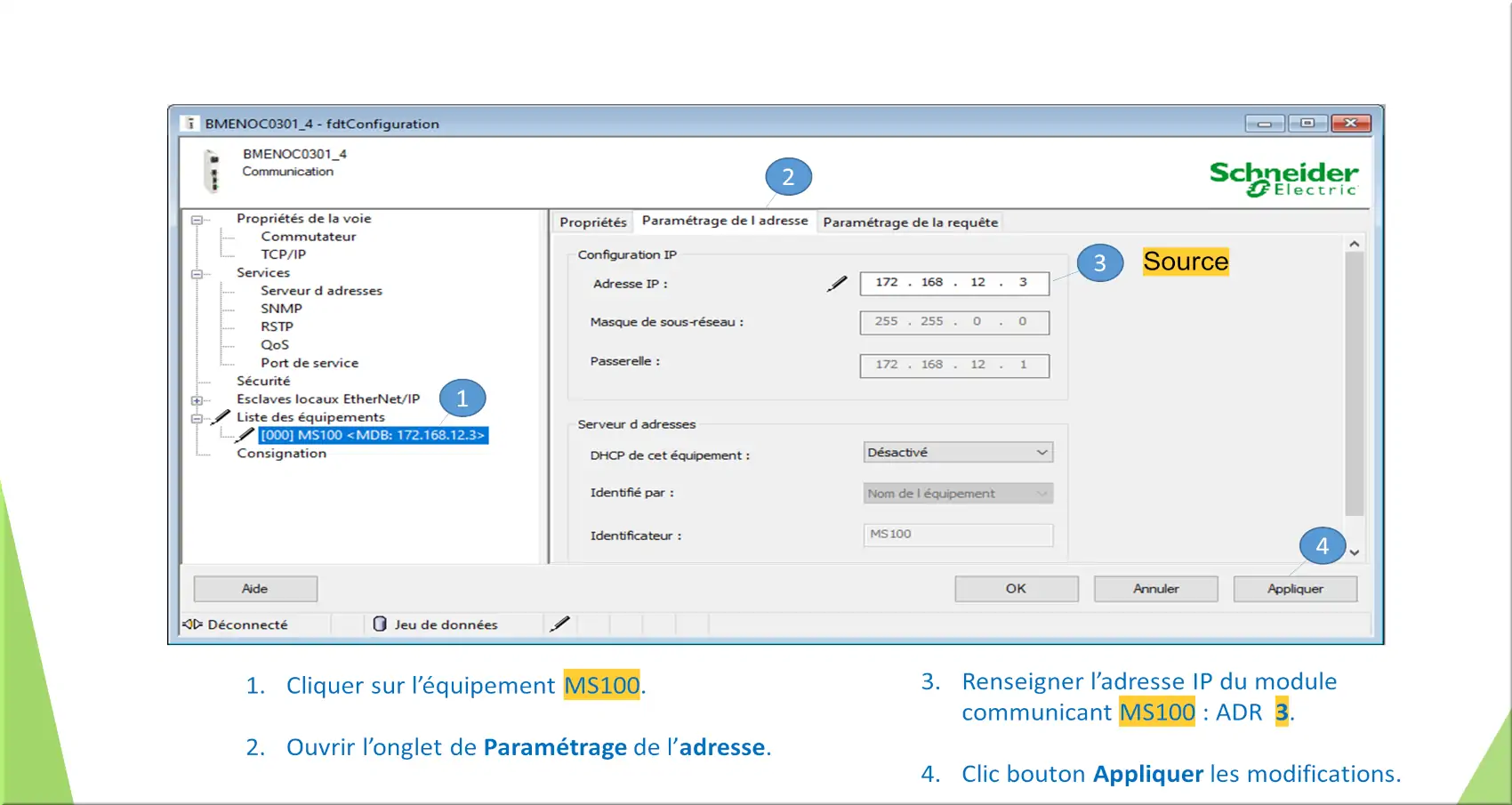Minimize the fdtConfiguration window
Screen dimensions: 1512x805
tap(1264, 124)
